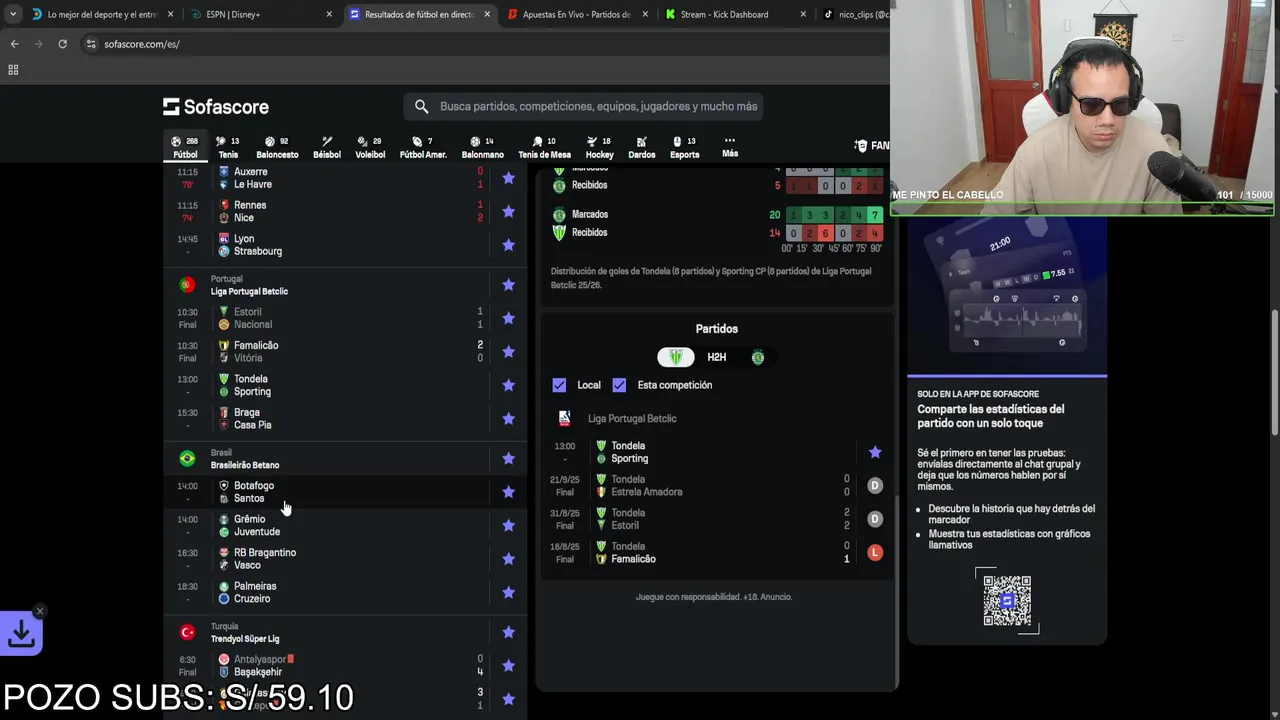
Task: Click the Sofascore app QR code
Action: pyautogui.click(x=1007, y=601)
